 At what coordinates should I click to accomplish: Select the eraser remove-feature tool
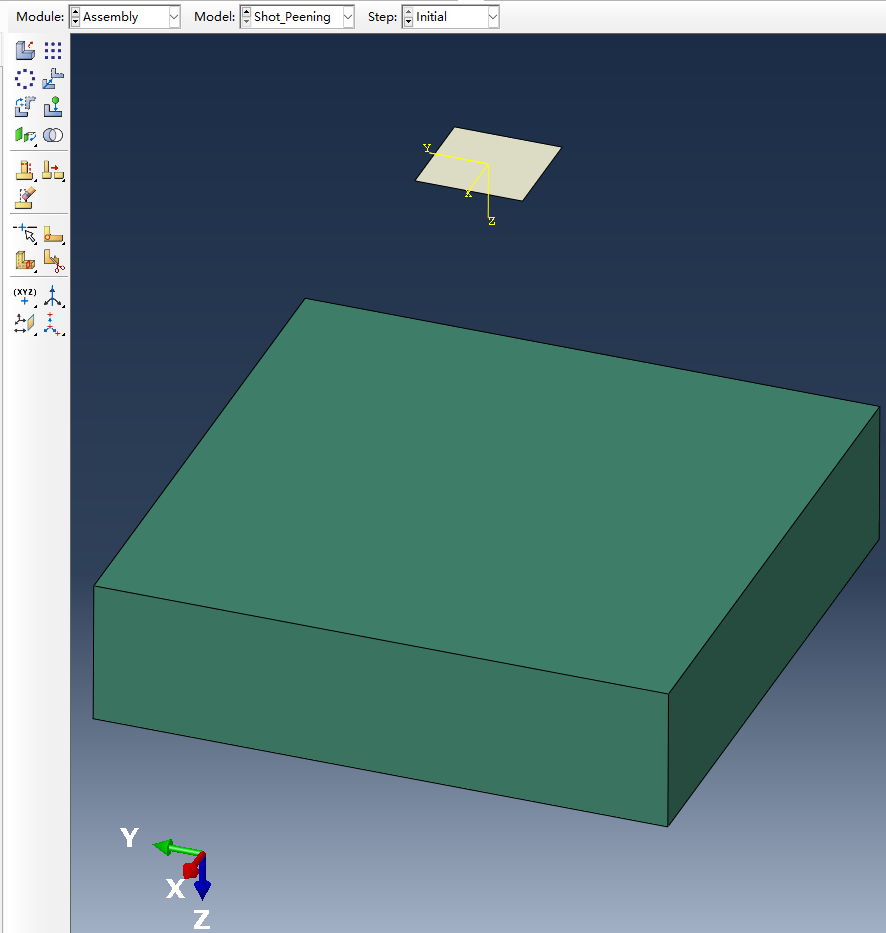click(x=24, y=198)
